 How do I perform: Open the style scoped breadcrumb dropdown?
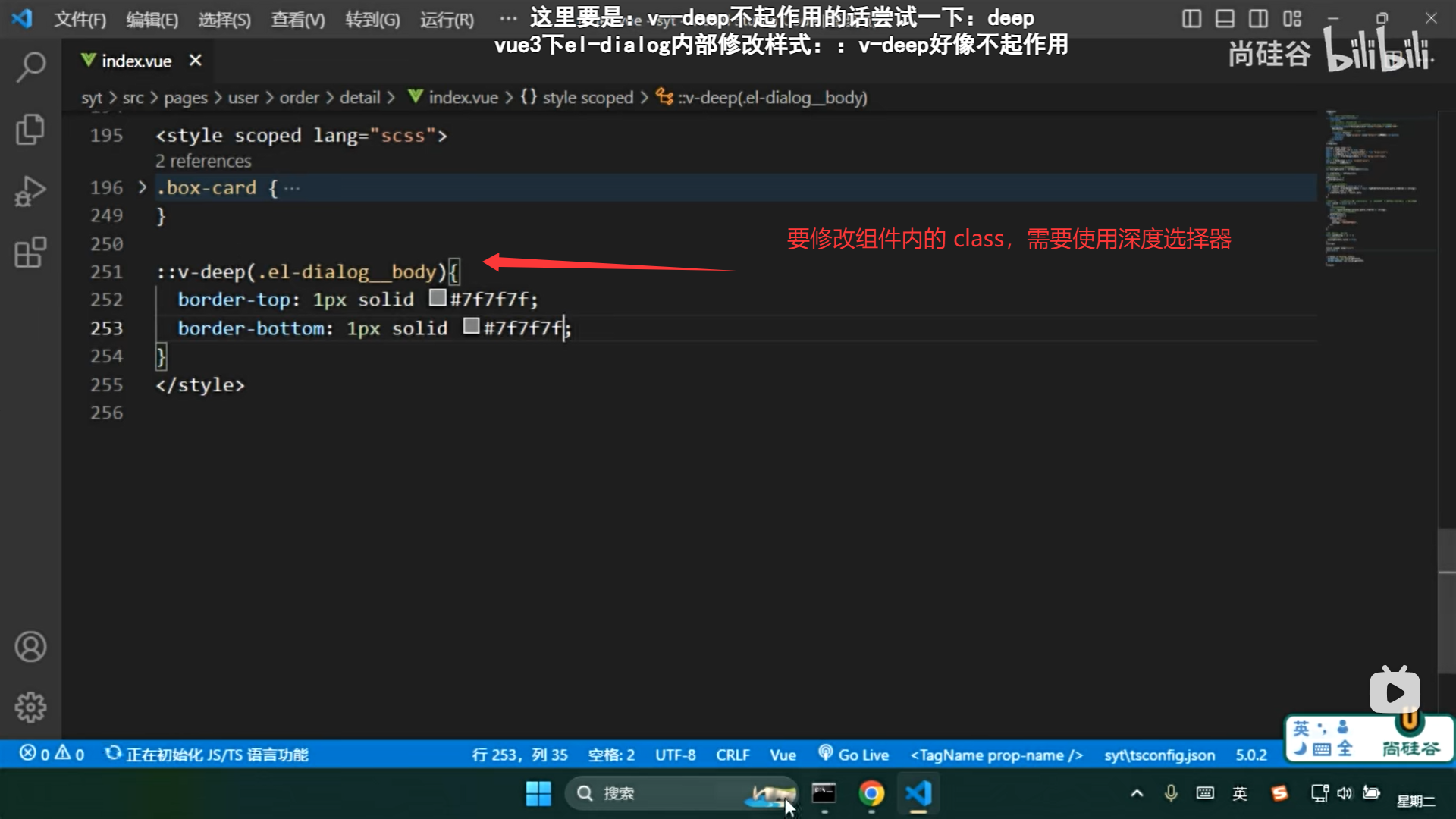[x=588, y=97]
